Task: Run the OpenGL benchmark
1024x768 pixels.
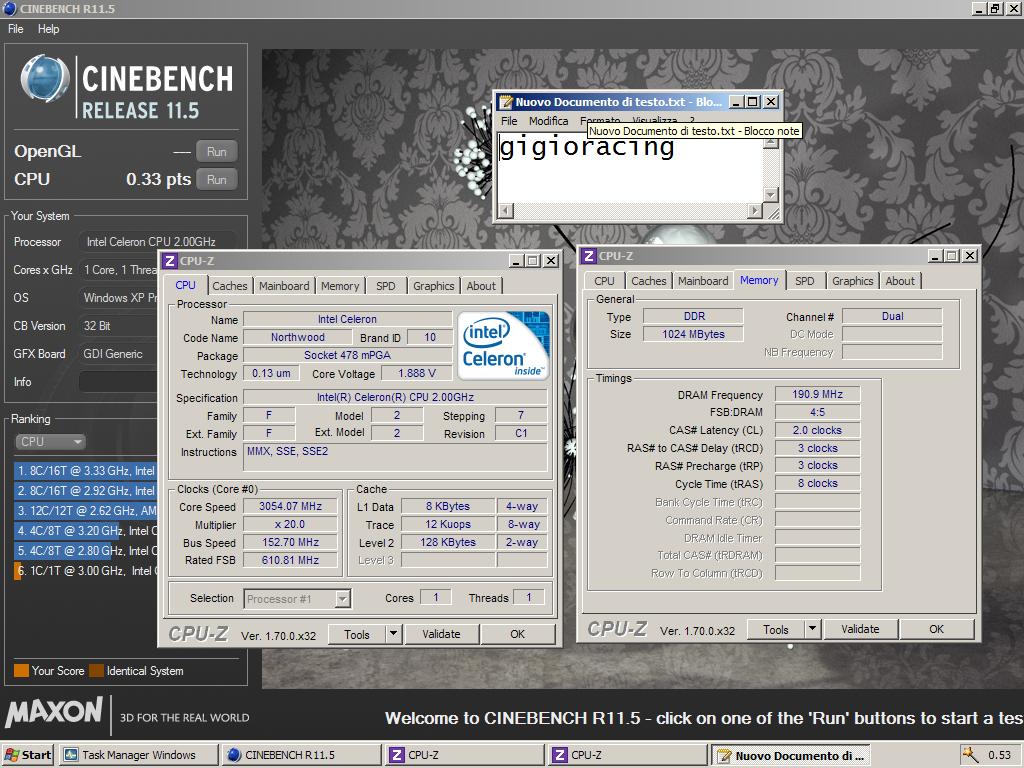Action: (x=217, y=152)
